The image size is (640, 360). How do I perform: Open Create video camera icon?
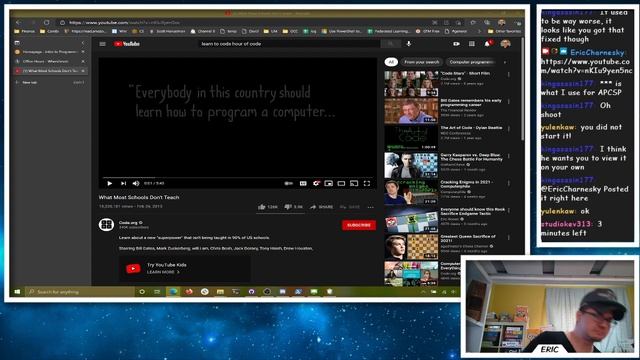456,44
